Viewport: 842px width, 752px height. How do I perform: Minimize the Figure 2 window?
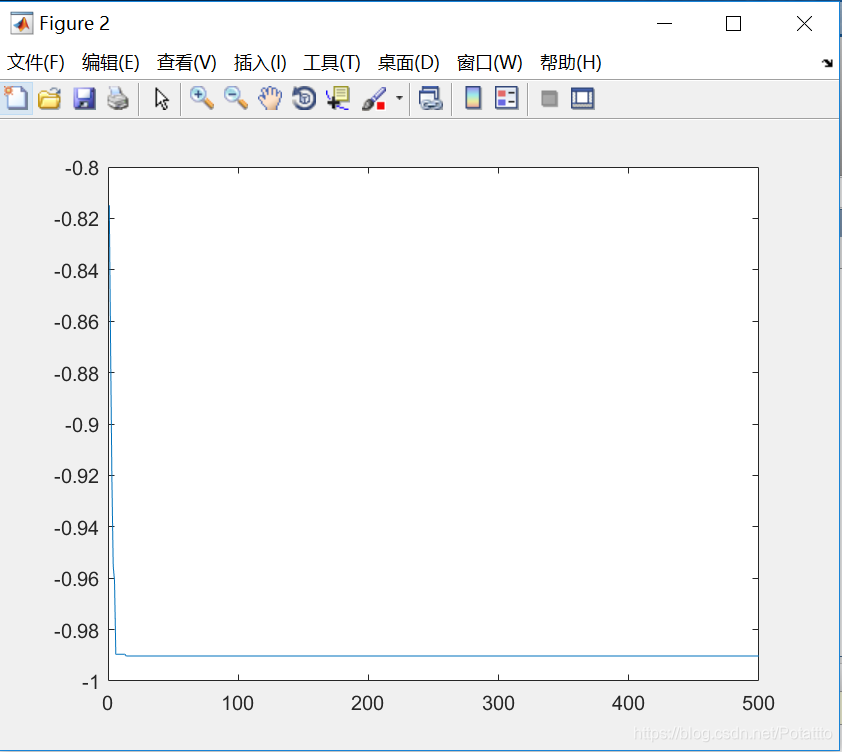coord(664,24)
